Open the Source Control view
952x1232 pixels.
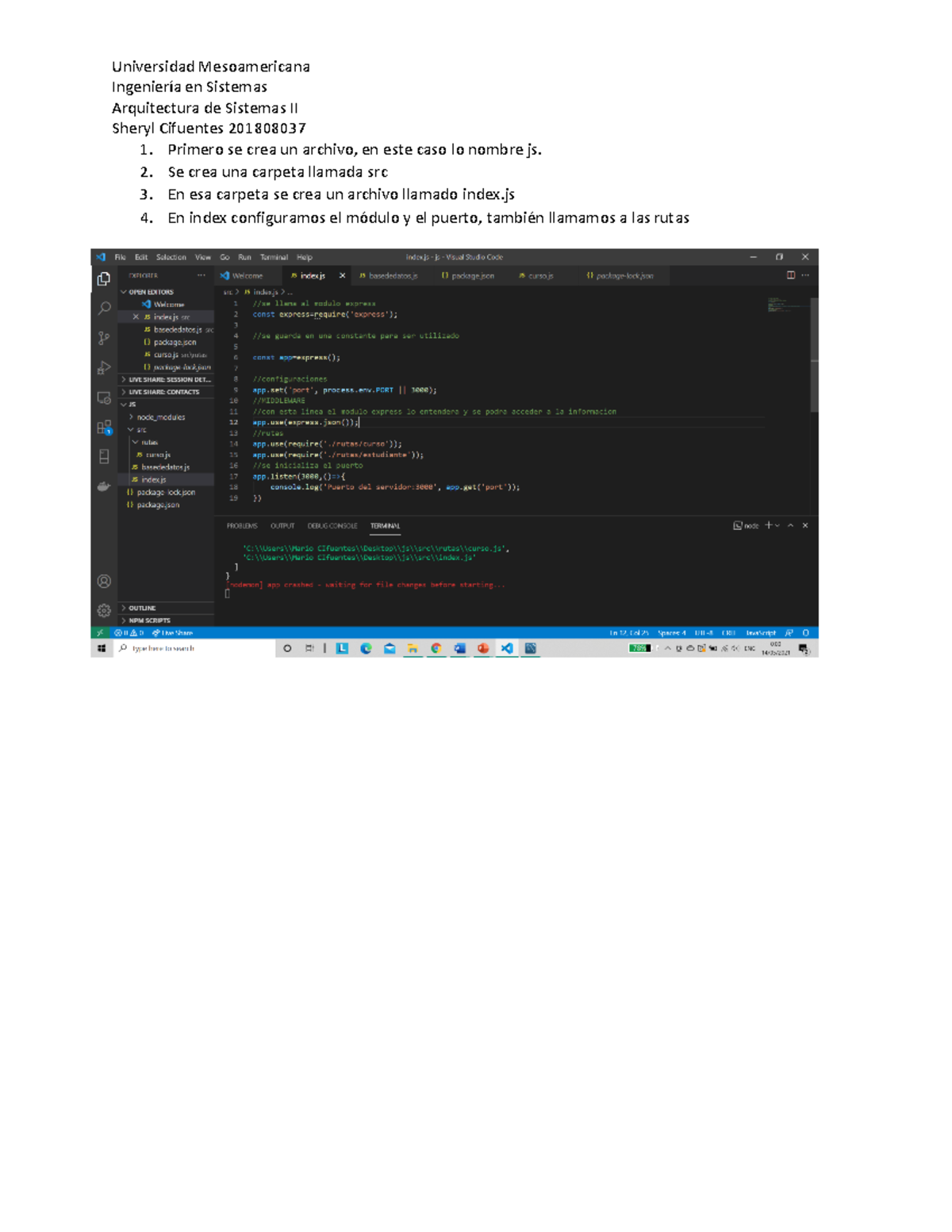pyautogui.click(x=102, y=337)
